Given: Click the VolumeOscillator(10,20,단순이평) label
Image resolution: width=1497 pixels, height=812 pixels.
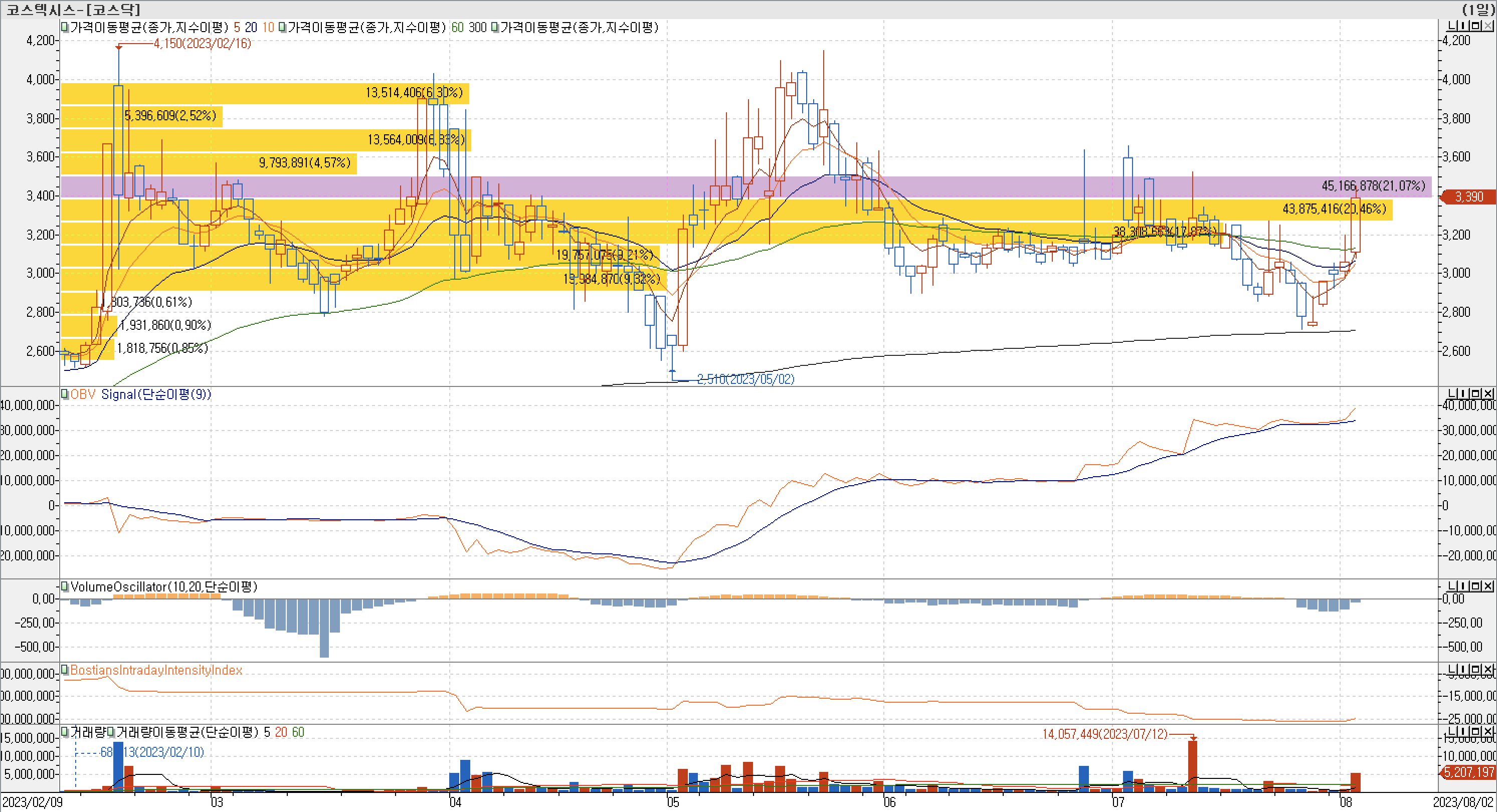Looking at the screenshot, I should 164,586.
